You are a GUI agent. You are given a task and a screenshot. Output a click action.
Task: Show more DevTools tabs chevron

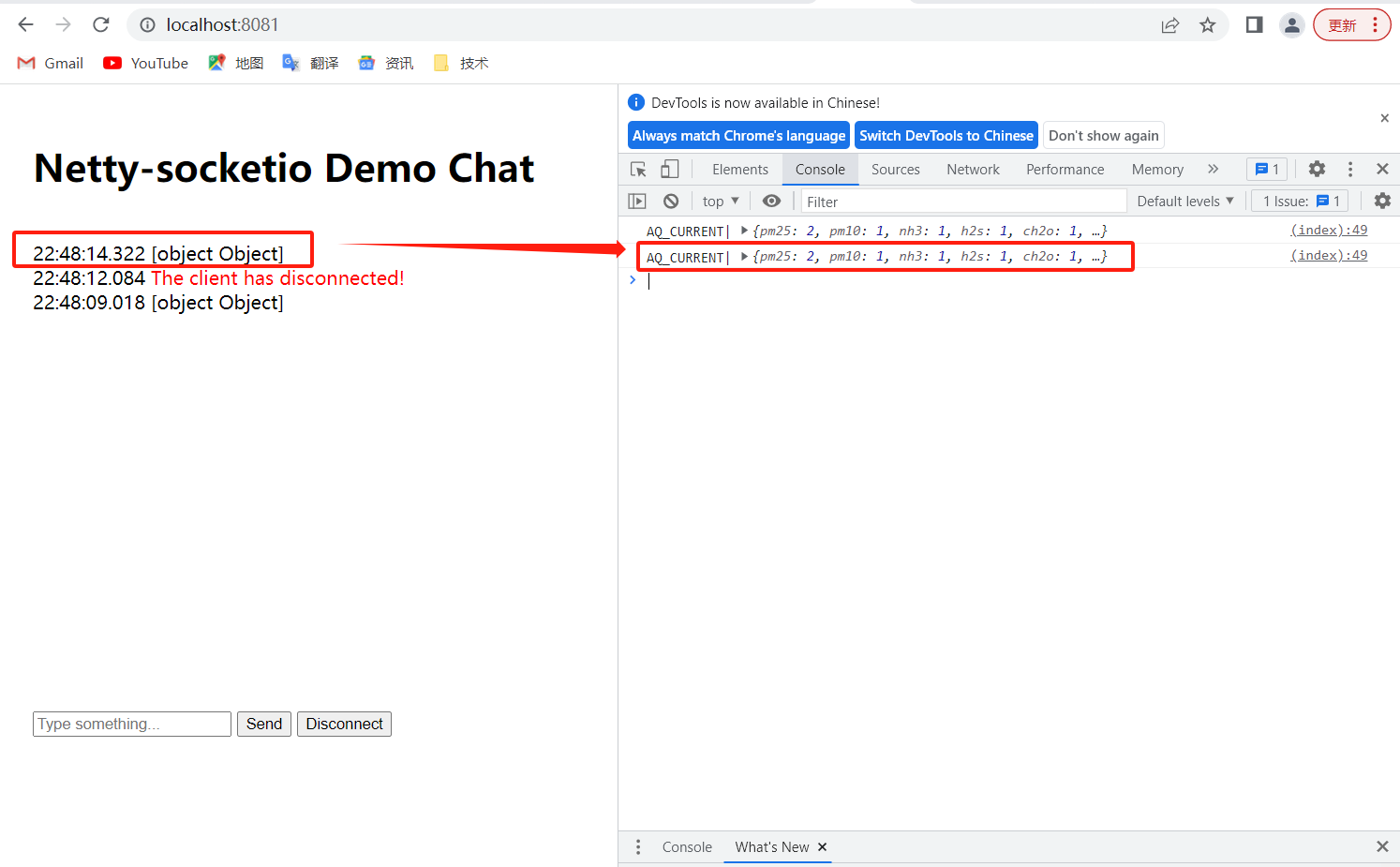[x=1214, y=169]
